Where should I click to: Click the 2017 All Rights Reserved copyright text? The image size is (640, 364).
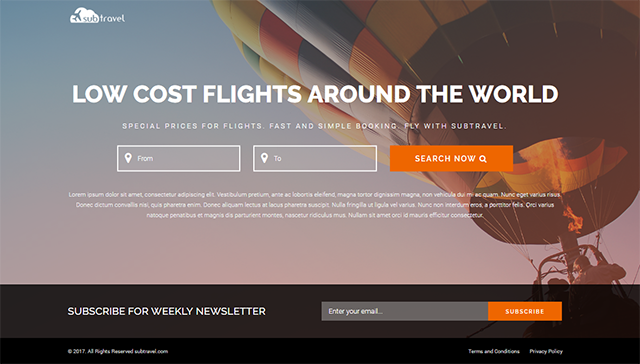point(118,351)
